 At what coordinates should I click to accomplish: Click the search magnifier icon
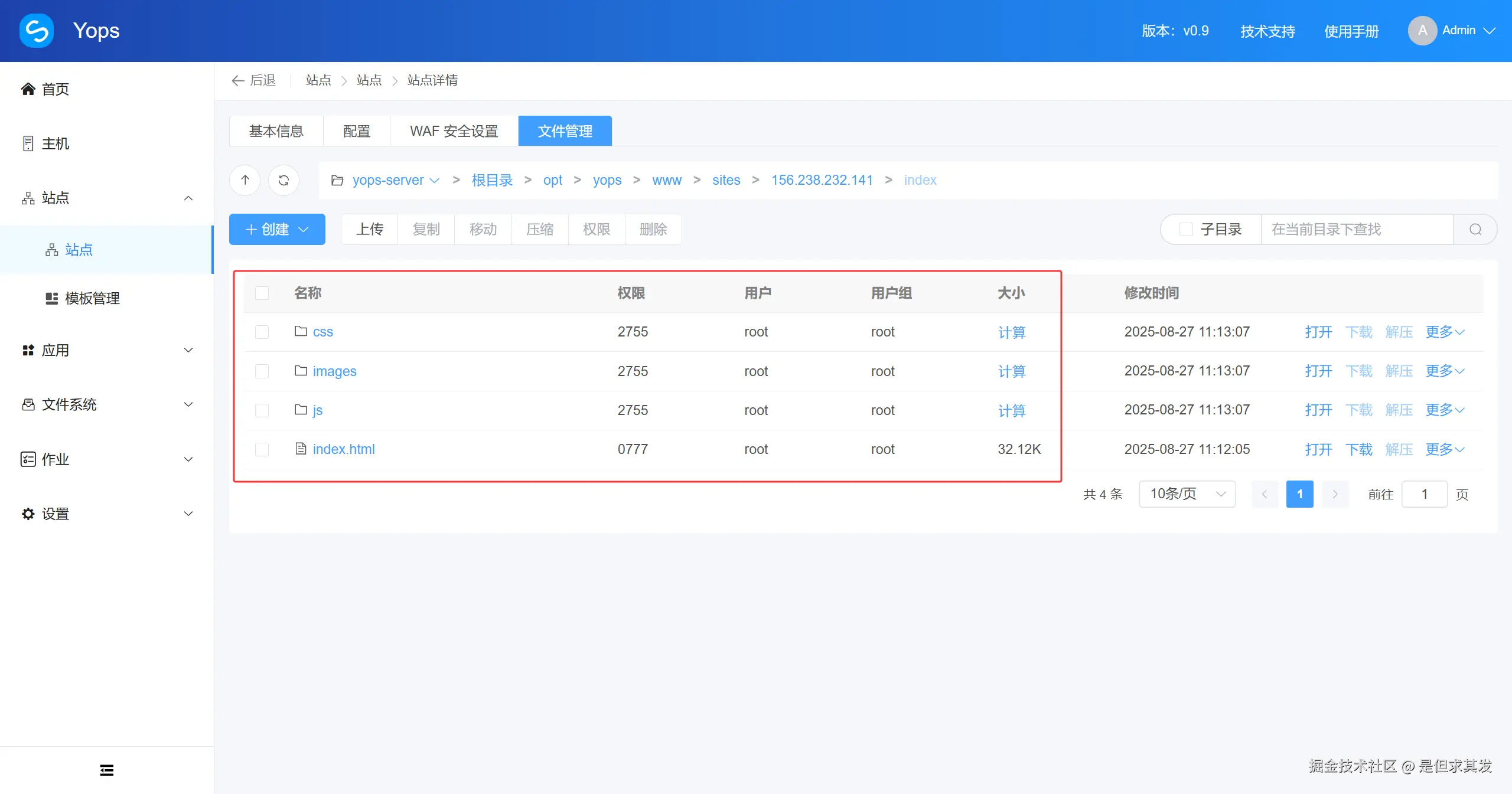pyautogui.click(x=1475, y=229)
